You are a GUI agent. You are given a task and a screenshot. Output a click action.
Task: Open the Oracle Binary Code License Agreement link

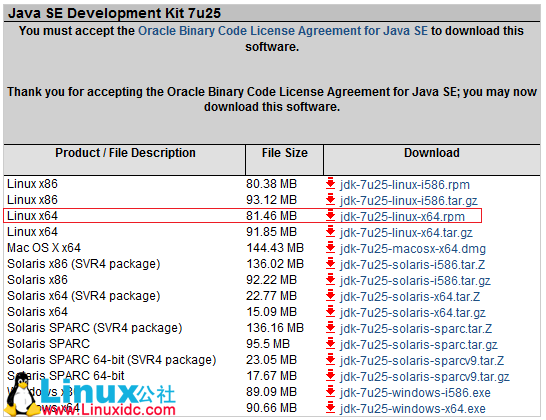[x=283, y=31]
